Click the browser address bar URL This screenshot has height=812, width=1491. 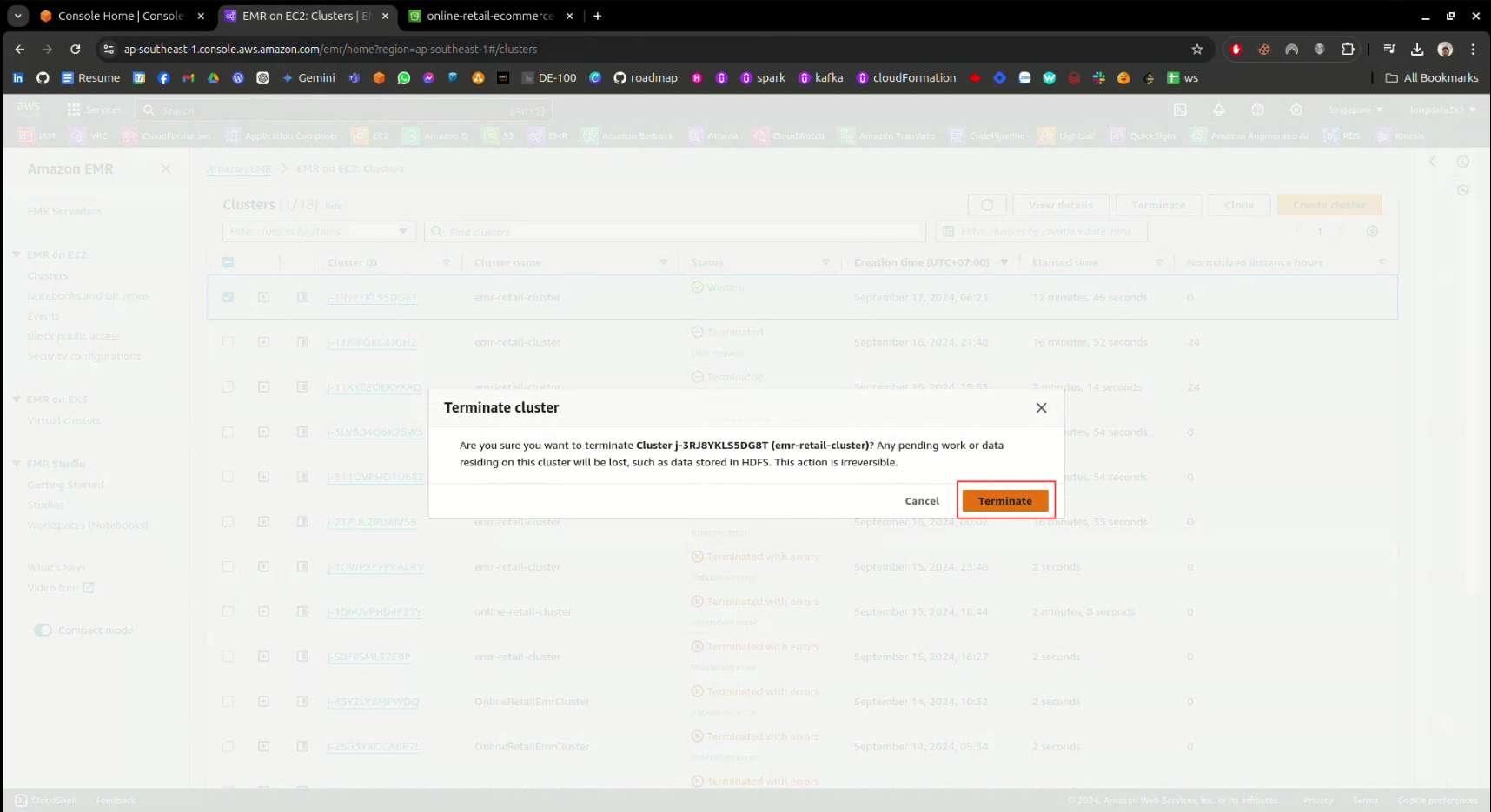pos(330,50)
